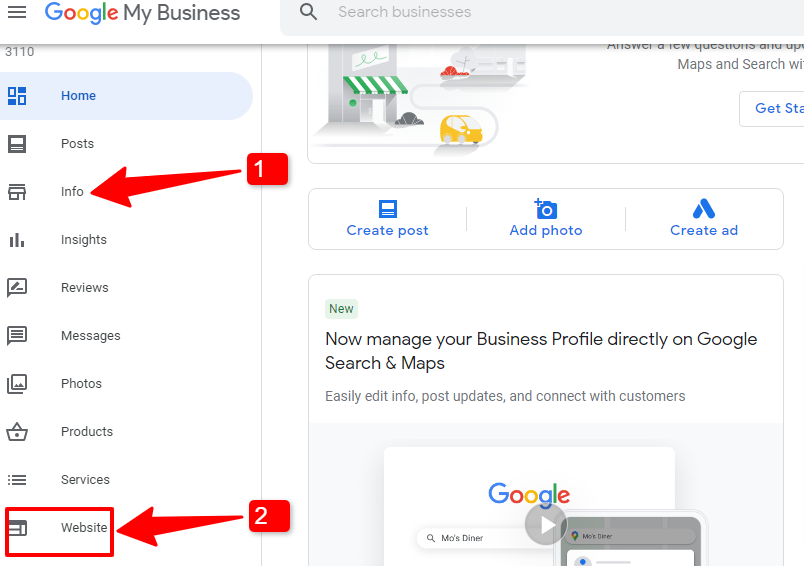Click the Create ad label

point(704,231)
